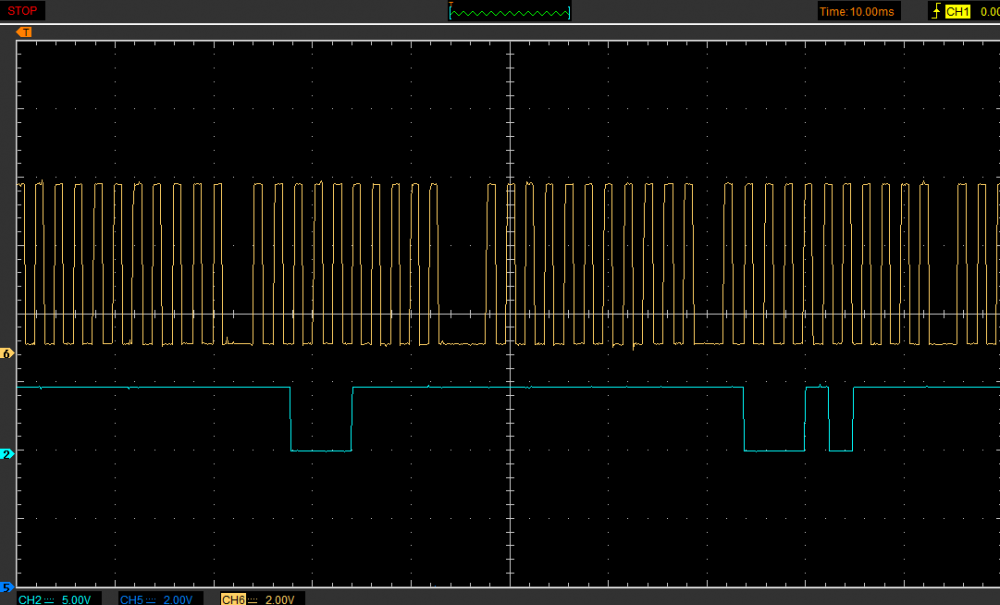Viewport: 1000px width, 605px height.
Task: Click the STOP acquisition status indicator
Action: coord(22,11)
